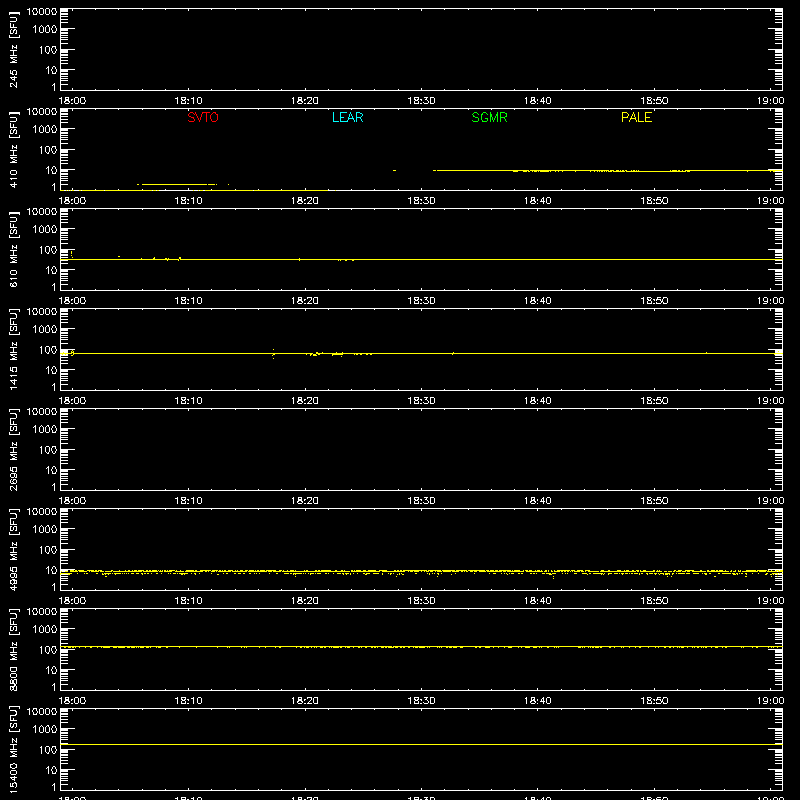Click the 1000 y-axis label of 4995 MHz panel
Screen dimensions: 800x800
coord(45,529)
